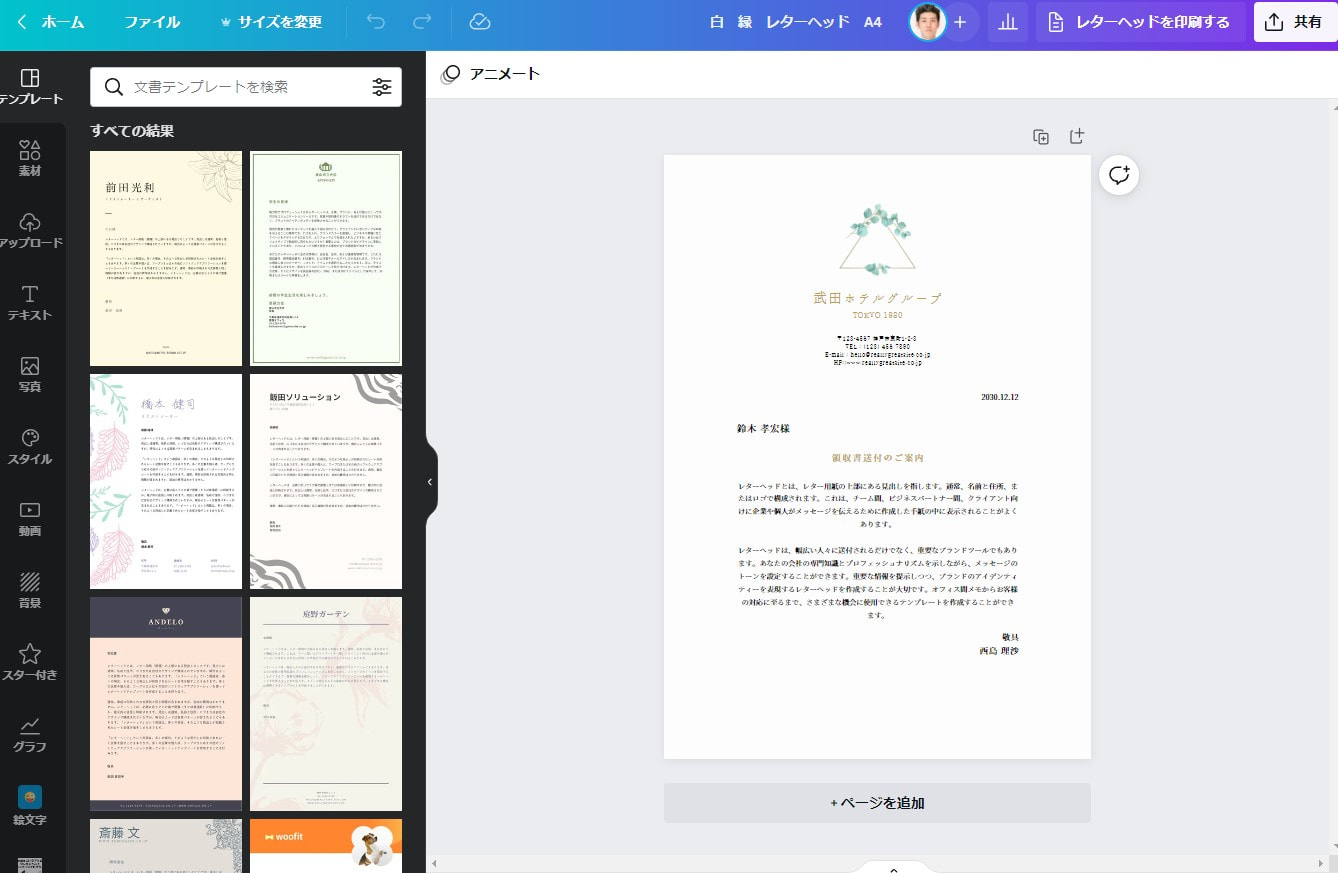1338x873 pixels.
Task: Click in the template search field
Action: tap(246, 87)
